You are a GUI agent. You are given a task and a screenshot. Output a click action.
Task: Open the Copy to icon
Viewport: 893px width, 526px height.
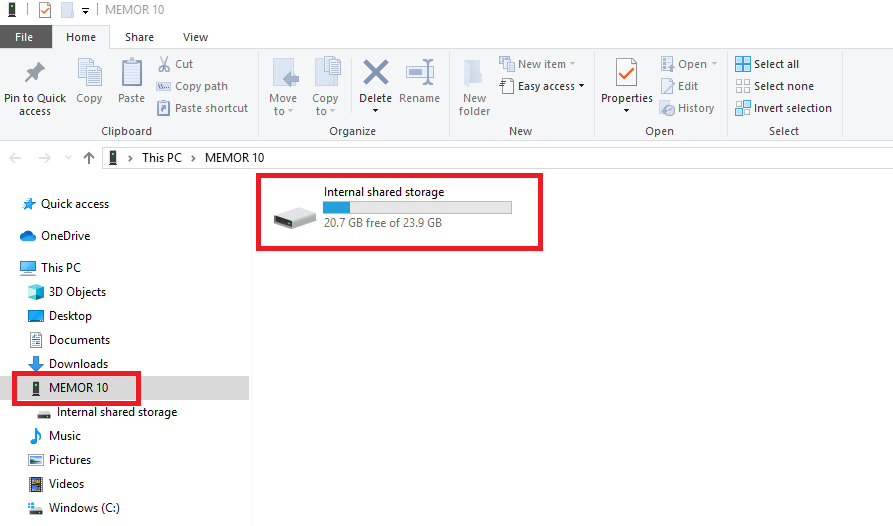tap(327, 72)
